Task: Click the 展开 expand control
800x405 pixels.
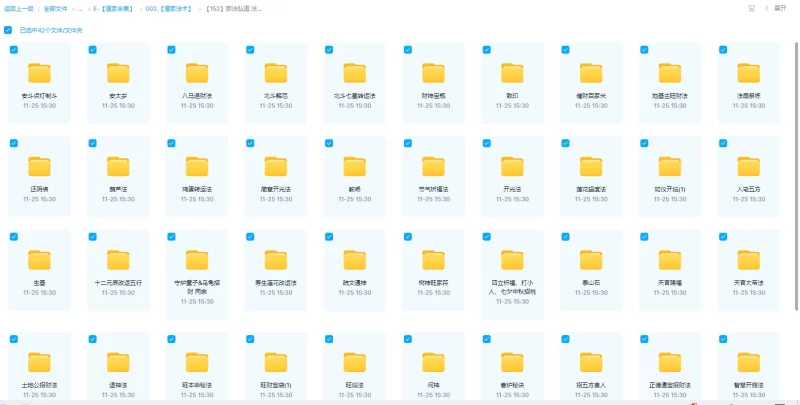Action: coord(779,8)
